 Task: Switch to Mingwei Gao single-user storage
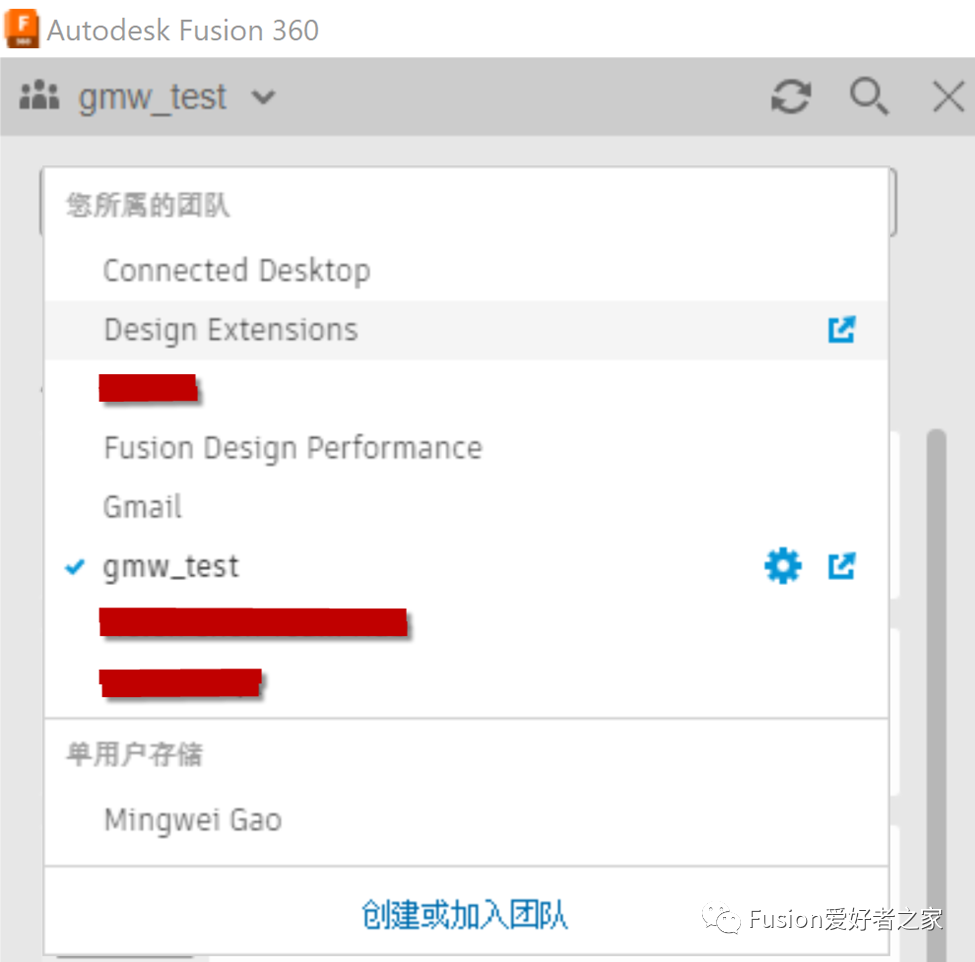tap(193, 820)
